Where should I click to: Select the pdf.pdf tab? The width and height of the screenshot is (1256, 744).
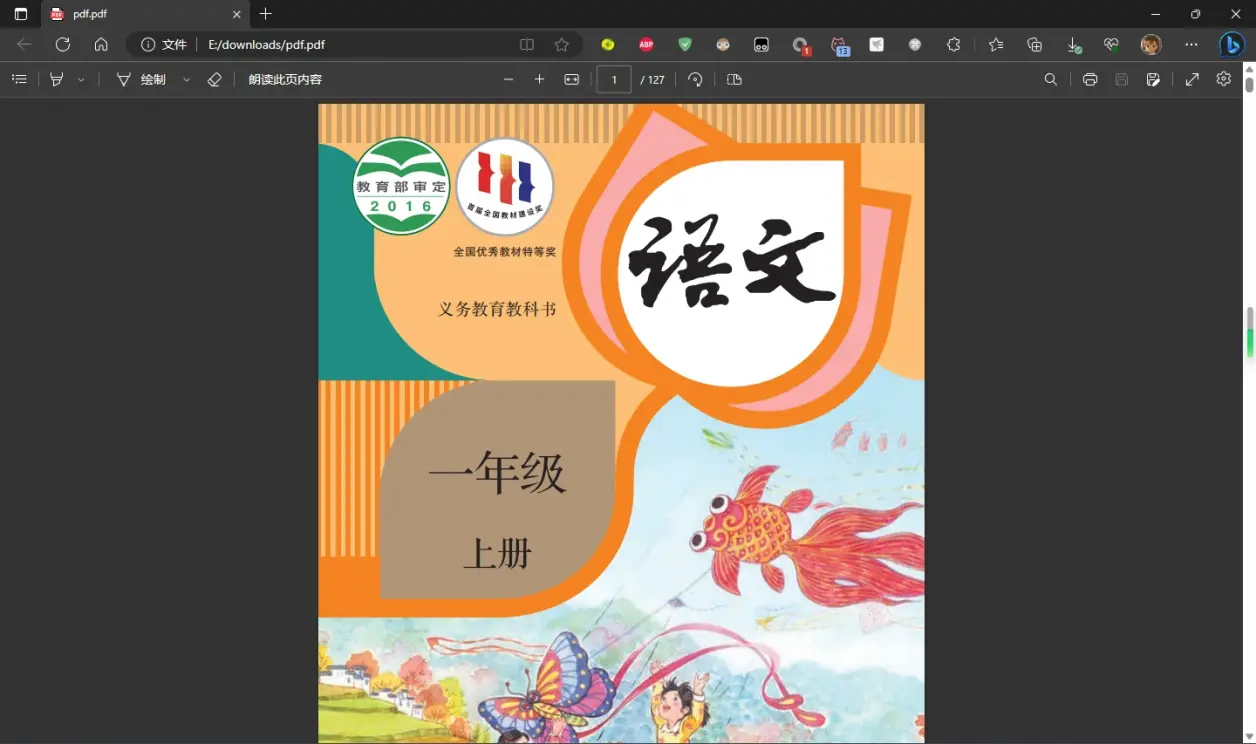click(x=145, y=14)
